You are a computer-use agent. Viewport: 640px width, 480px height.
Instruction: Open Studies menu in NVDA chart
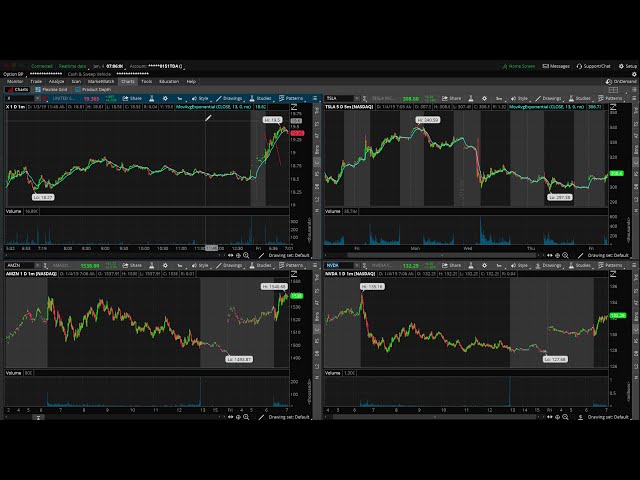click(580, 265)
